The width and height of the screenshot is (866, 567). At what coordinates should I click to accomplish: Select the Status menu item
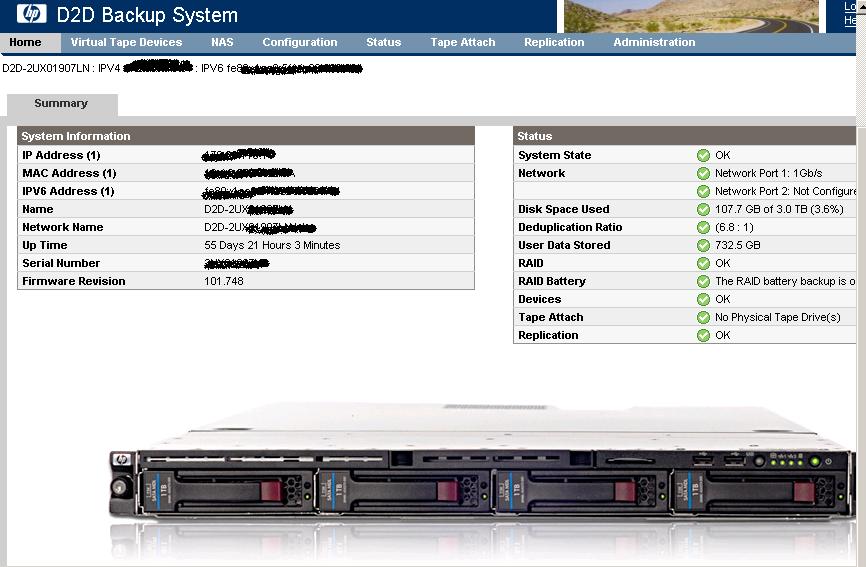(383, 43)
